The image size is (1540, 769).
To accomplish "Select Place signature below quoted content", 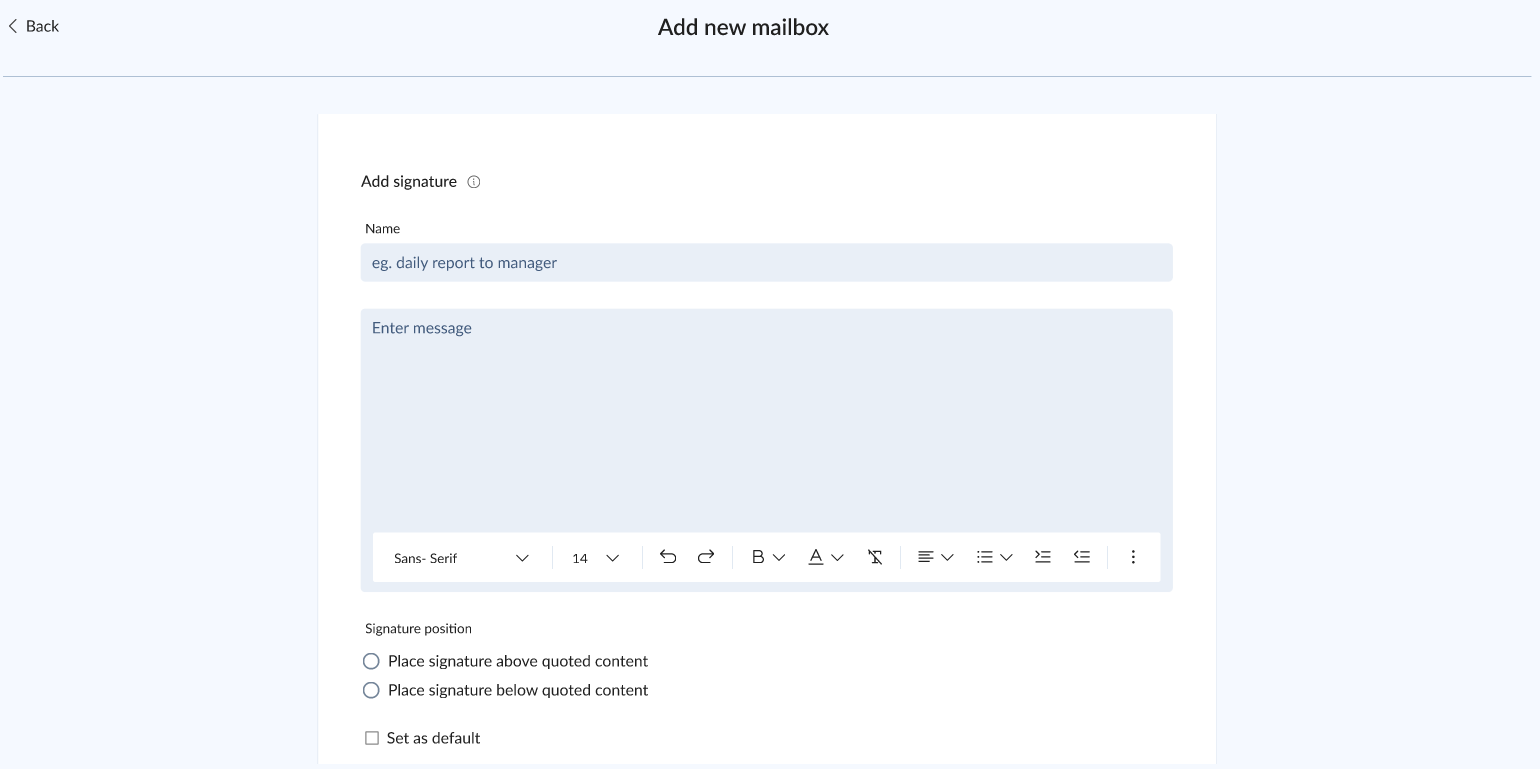I will 371,690.
